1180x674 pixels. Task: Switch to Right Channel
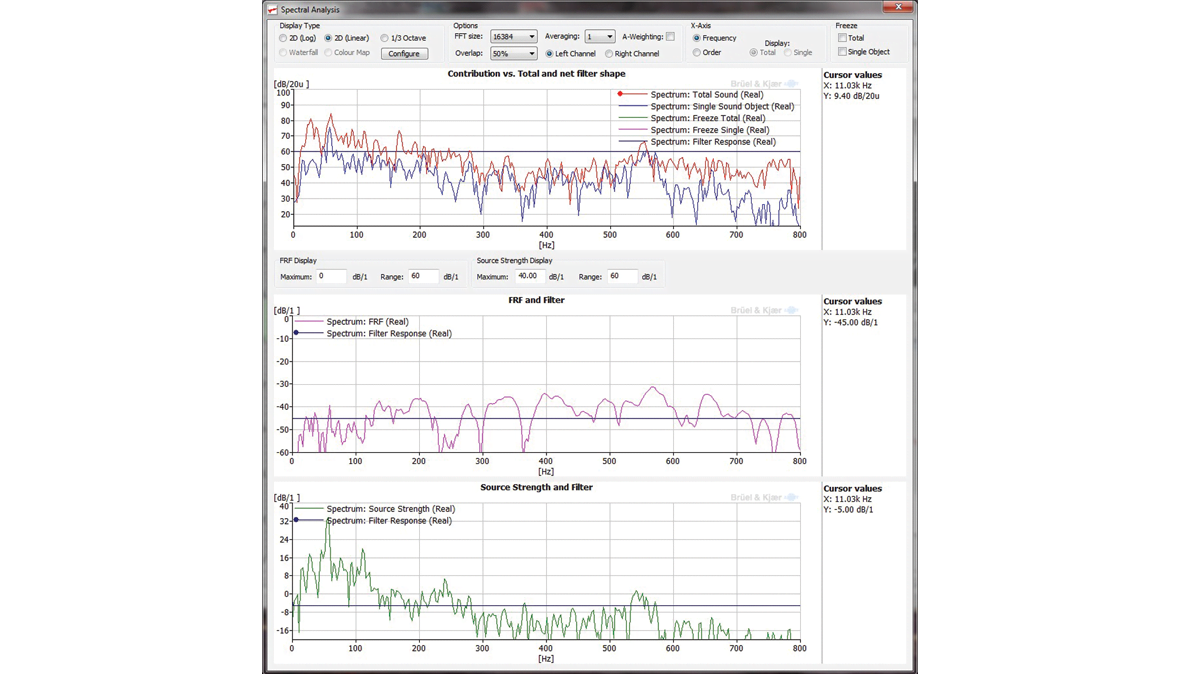[609, 54]
